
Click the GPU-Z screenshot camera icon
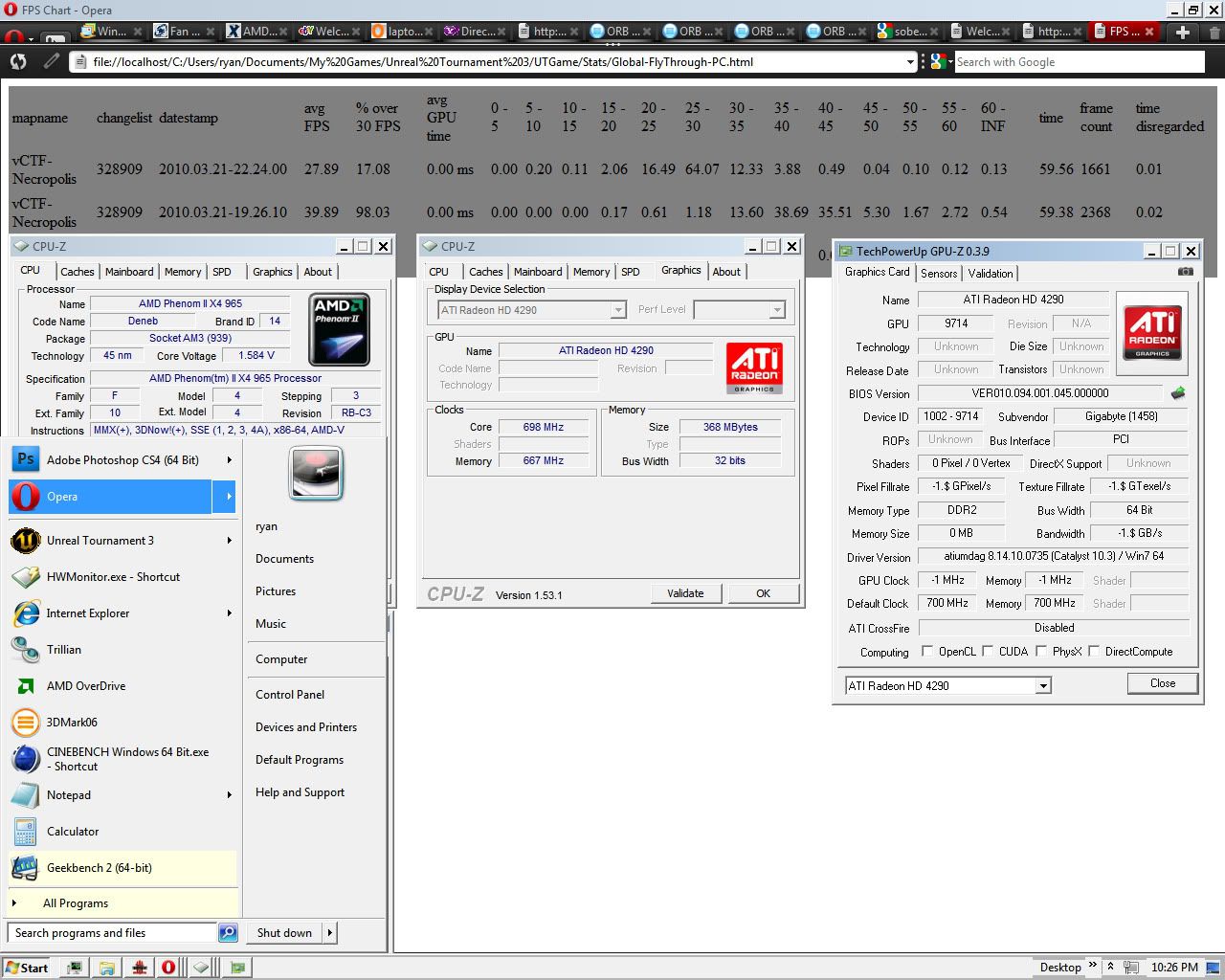point(1185,272)
